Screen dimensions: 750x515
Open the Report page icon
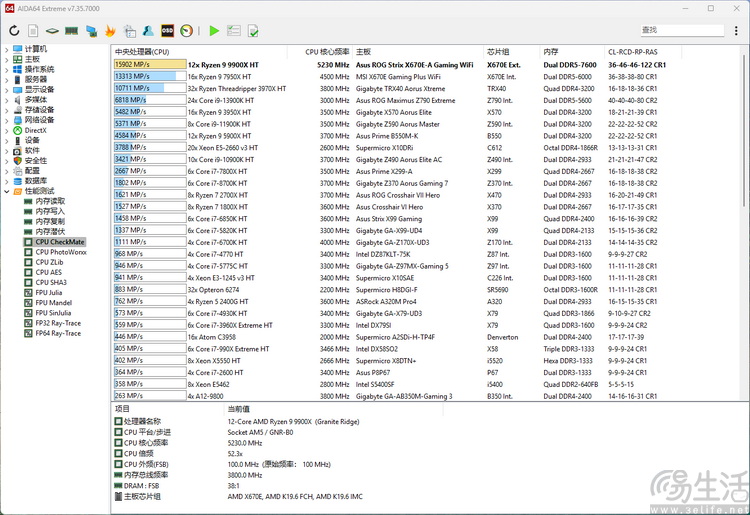[x=33, y=31]
